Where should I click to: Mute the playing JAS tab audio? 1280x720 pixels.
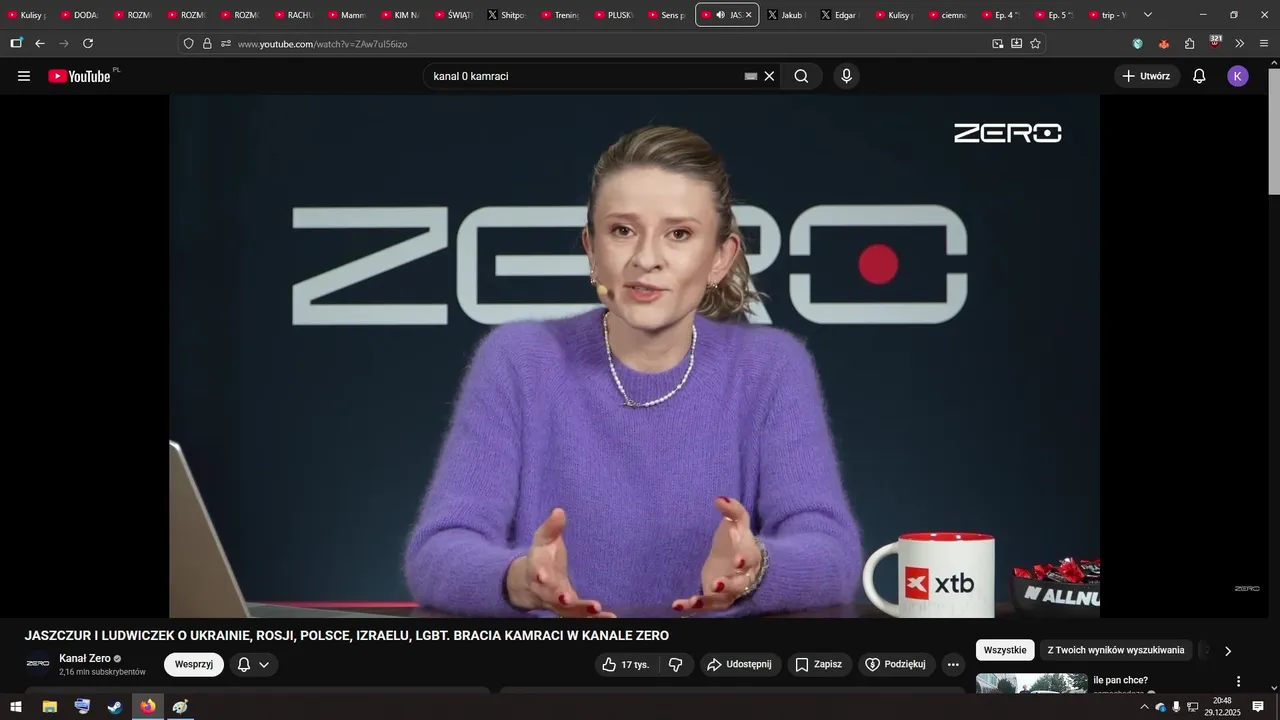point(720,15)
